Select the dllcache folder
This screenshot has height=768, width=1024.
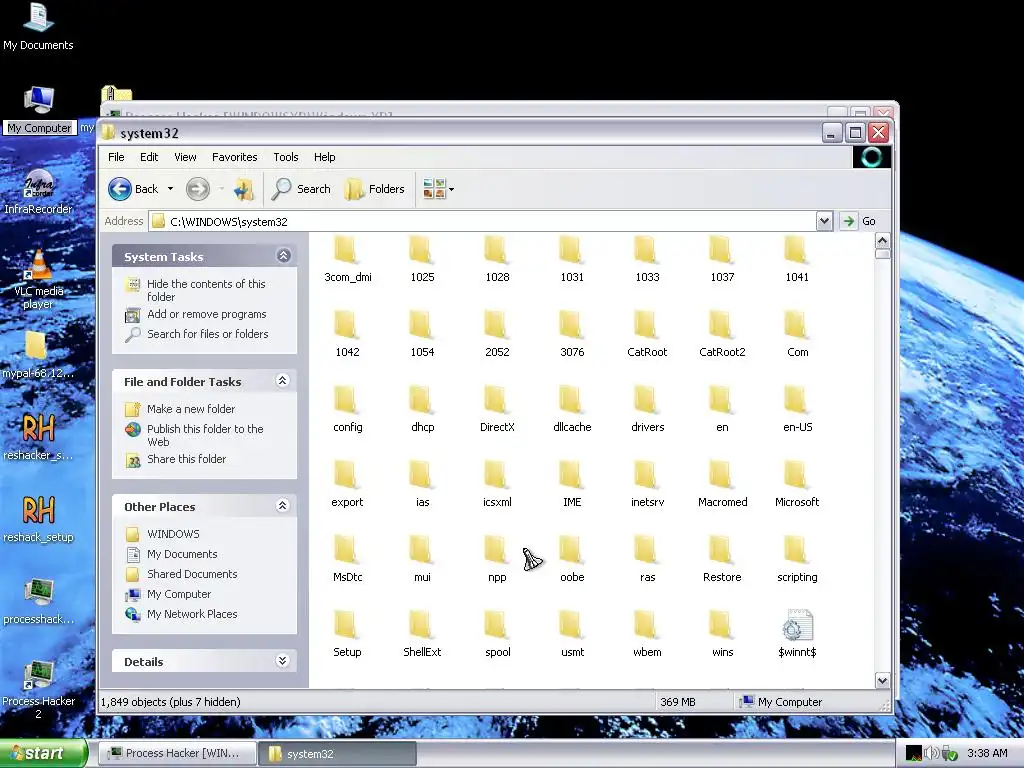572,409
